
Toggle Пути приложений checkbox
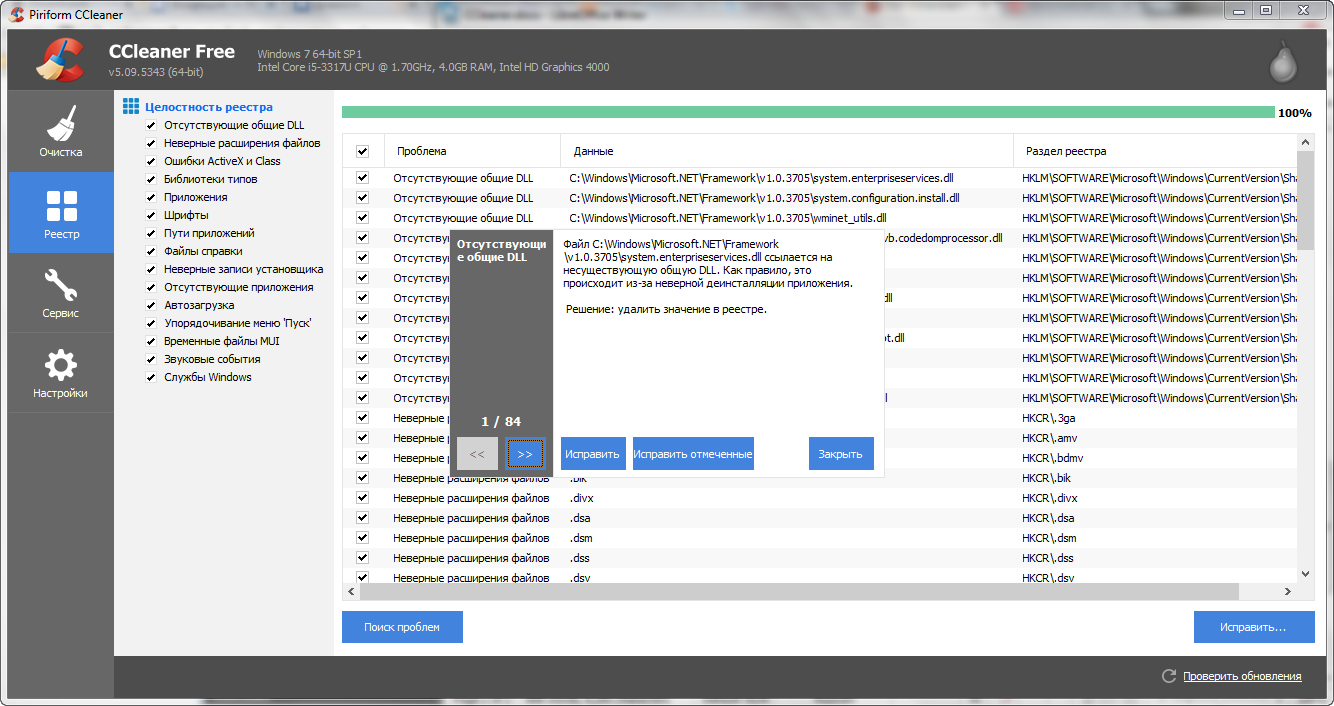click(x=151, y=233)
